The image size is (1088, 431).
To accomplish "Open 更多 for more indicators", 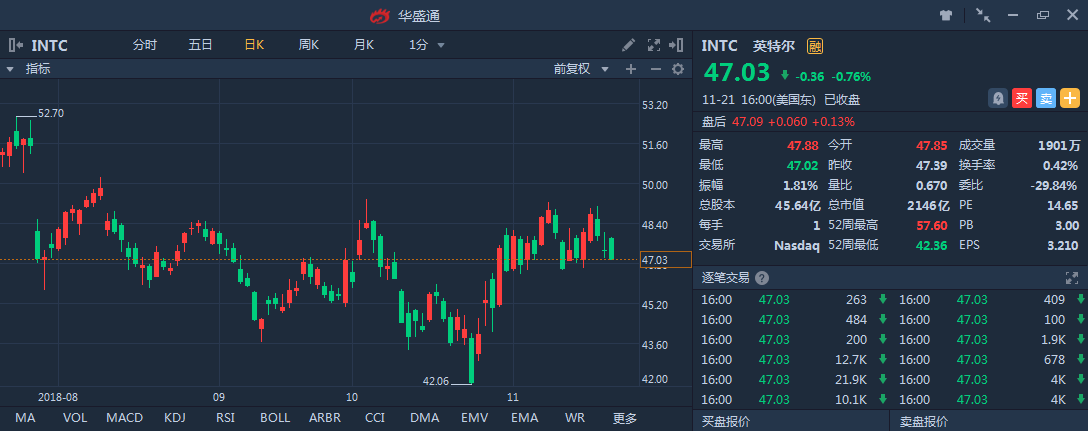I will 624,418.
